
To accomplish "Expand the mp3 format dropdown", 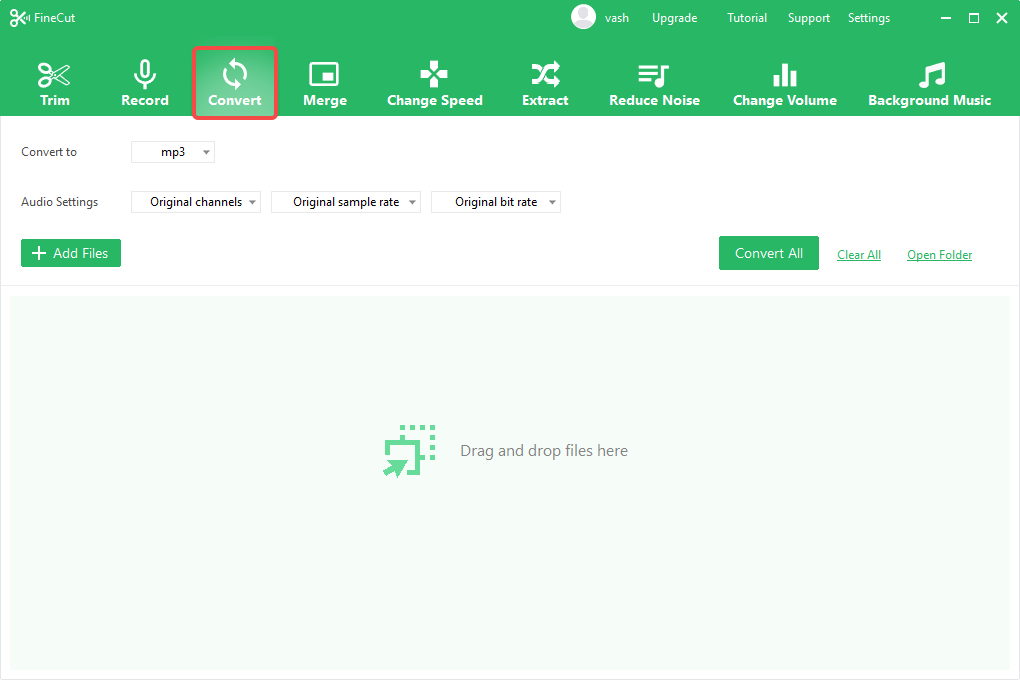I will pyautogui.click(x=173, y=152).
